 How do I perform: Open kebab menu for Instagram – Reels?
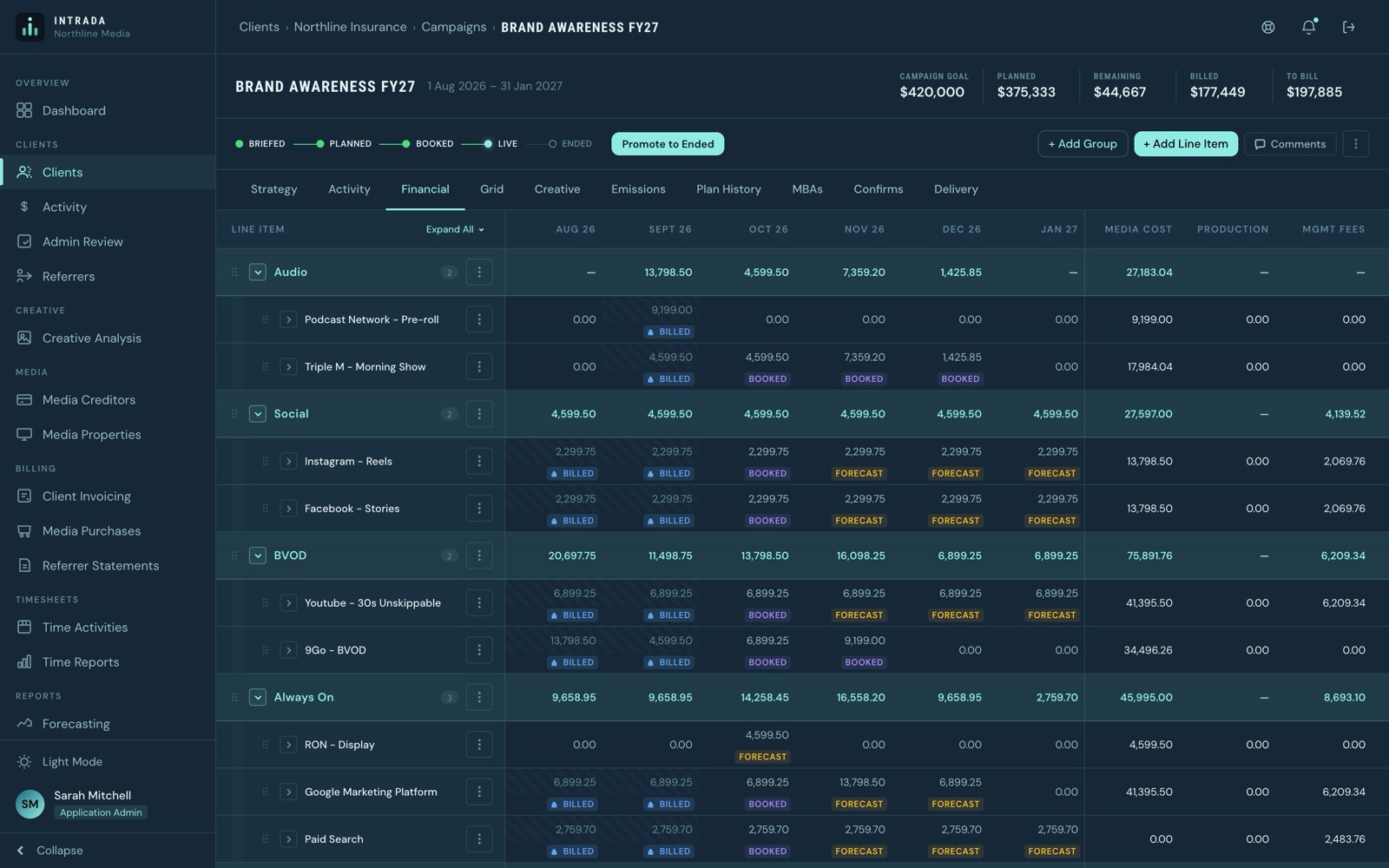tap(479, 461)
